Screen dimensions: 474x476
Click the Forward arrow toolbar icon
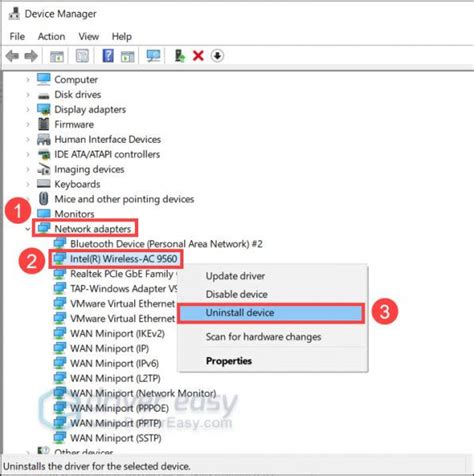[x=31, y=56]
